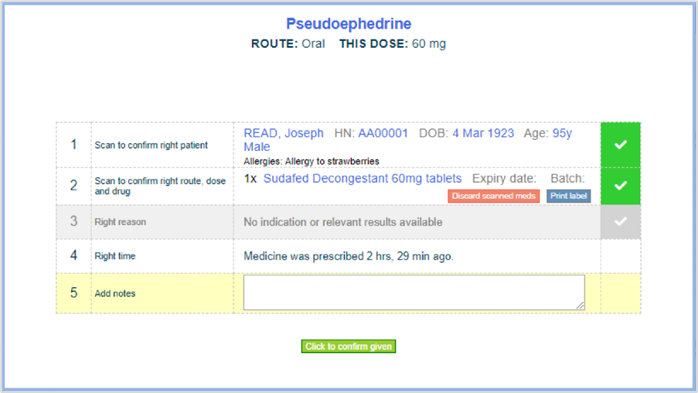
Task: Click Discard scanned meds button
Action: [494, 196]
